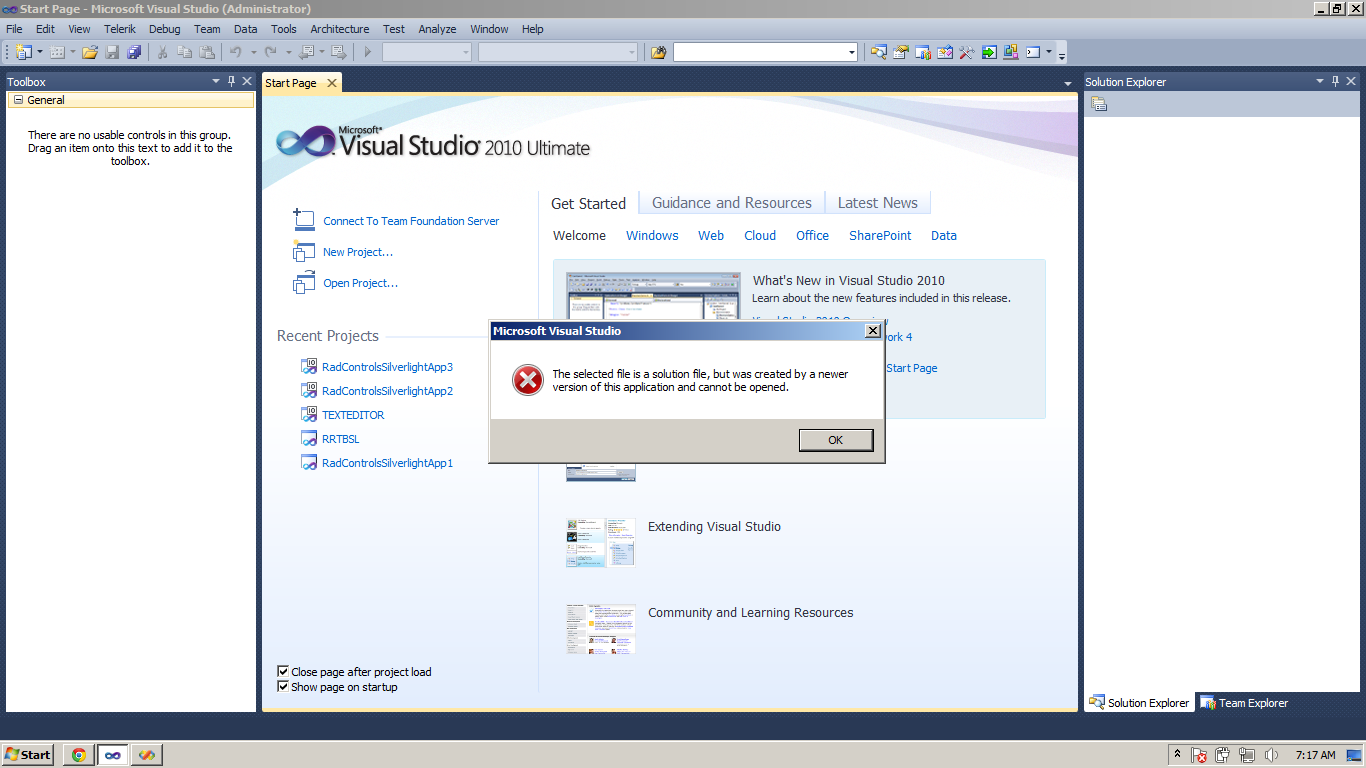This screenshot has width=1366, height=768.
Task: Click the Find in Files icon
Action: tap(658, 52)
